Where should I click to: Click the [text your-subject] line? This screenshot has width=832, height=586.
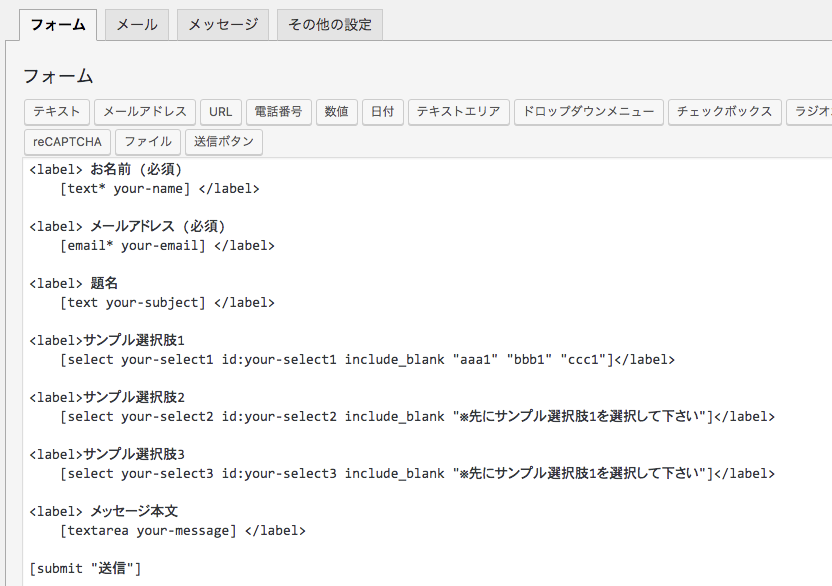coord(167,303)
